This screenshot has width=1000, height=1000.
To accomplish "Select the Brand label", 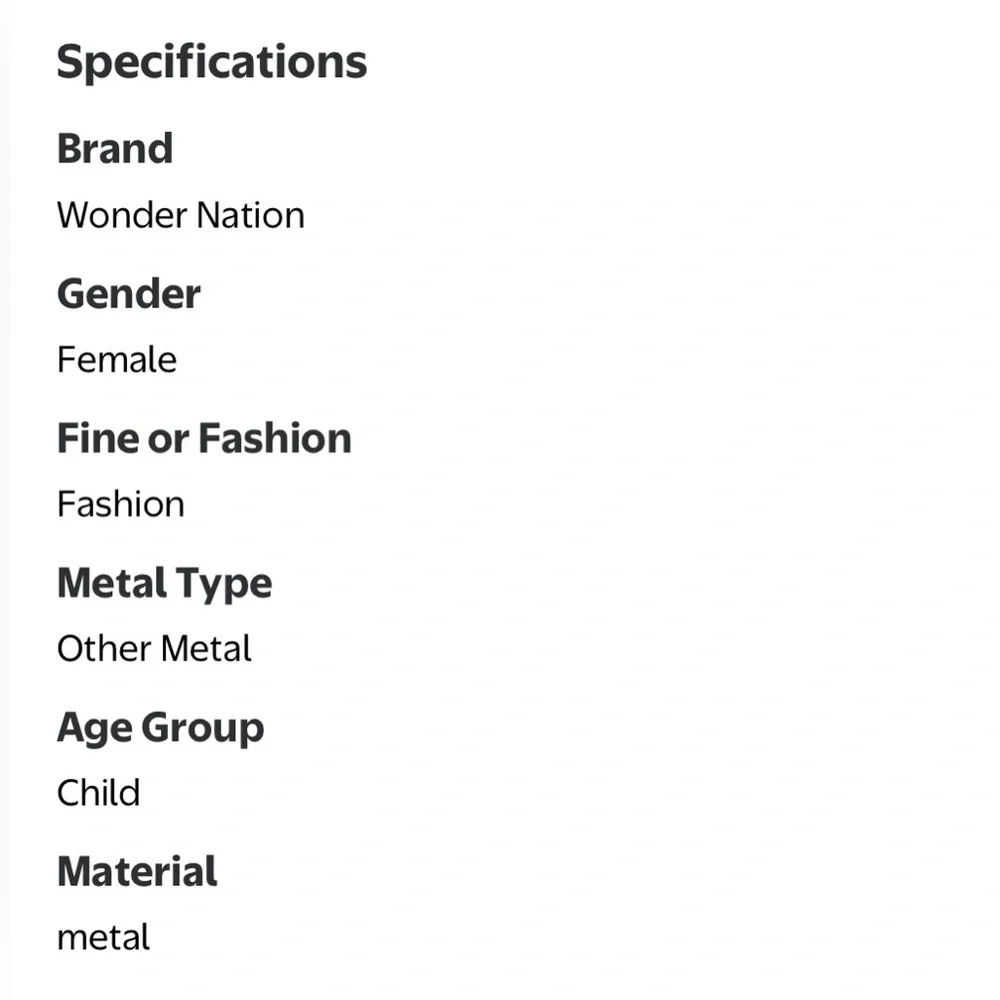I will 115,149.
